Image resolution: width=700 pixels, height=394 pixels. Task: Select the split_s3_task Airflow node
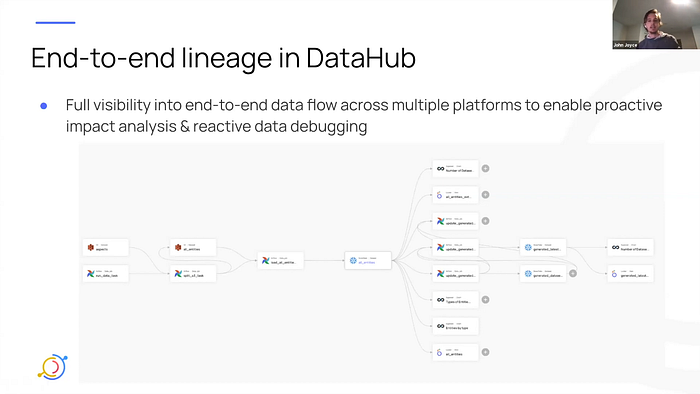[193, 274]
